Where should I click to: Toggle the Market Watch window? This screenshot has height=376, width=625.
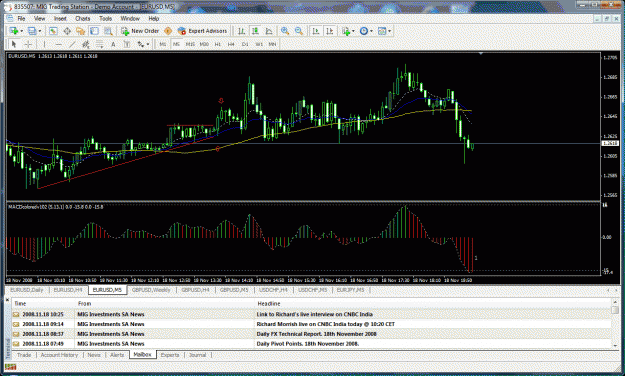(x=53, y=31)
